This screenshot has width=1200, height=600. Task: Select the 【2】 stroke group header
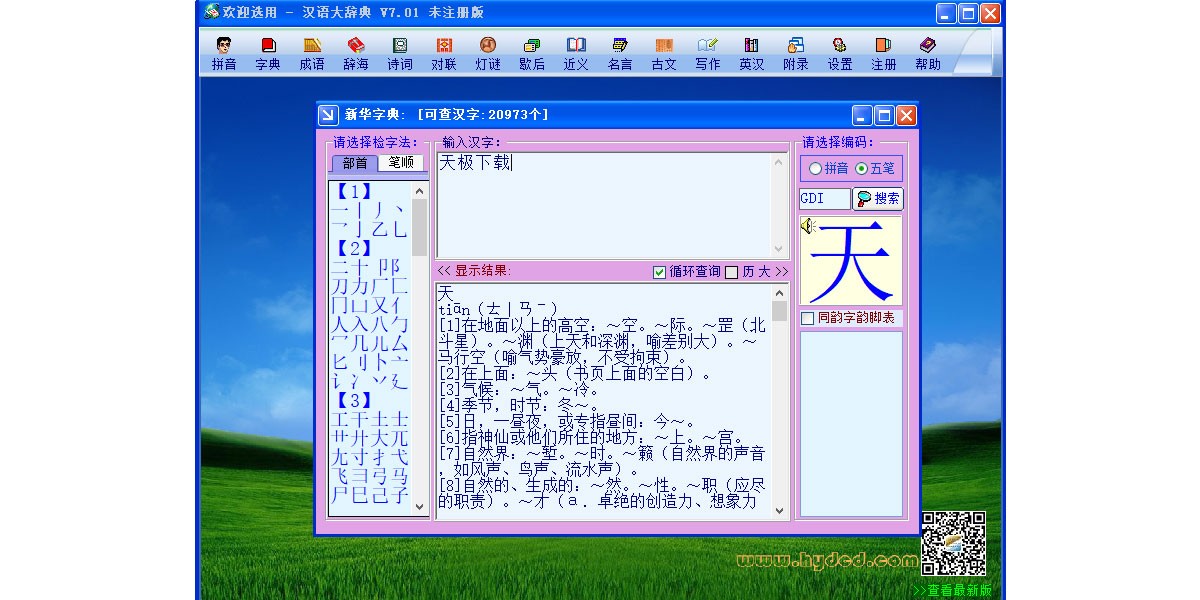pos(352,248)
